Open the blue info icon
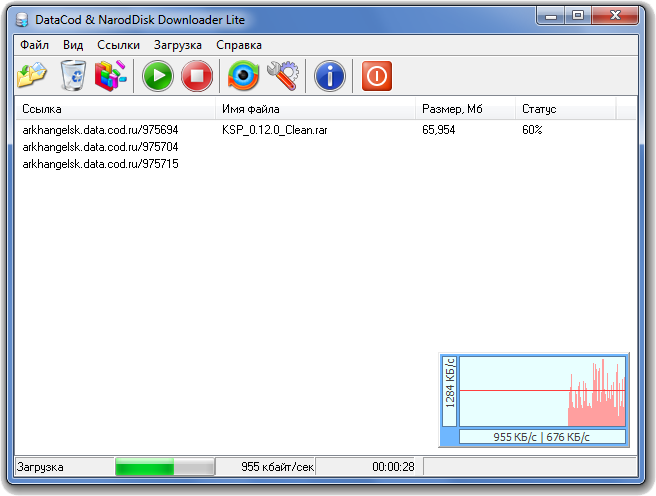 coord(330,76)
